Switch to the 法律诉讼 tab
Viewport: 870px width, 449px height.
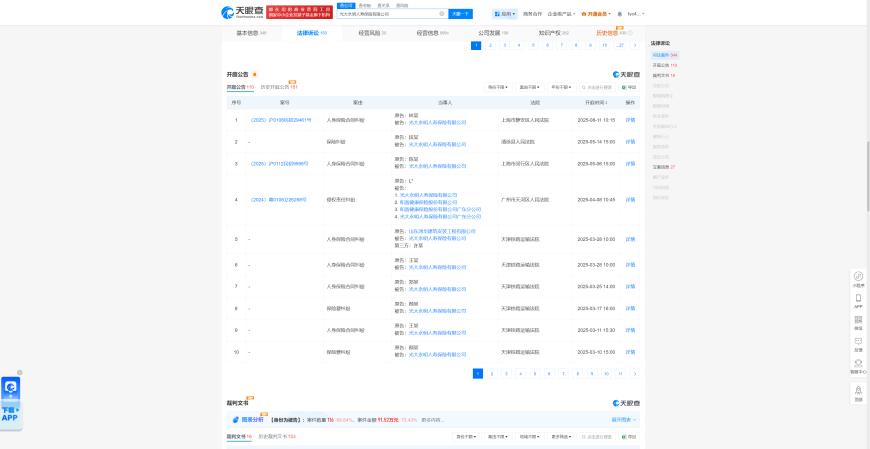(311, 33)
